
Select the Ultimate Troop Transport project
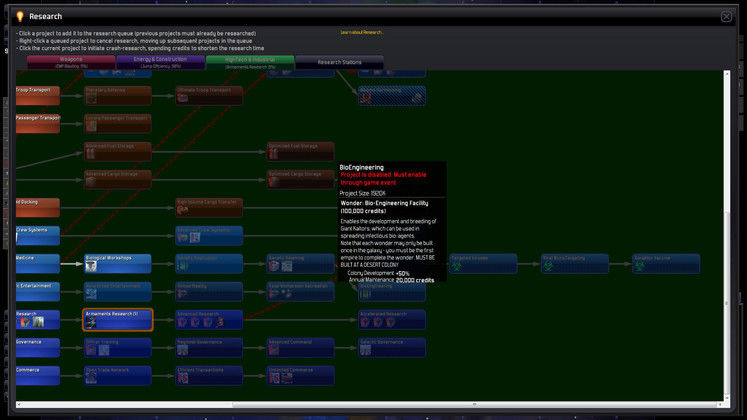[x=209, y=96]
